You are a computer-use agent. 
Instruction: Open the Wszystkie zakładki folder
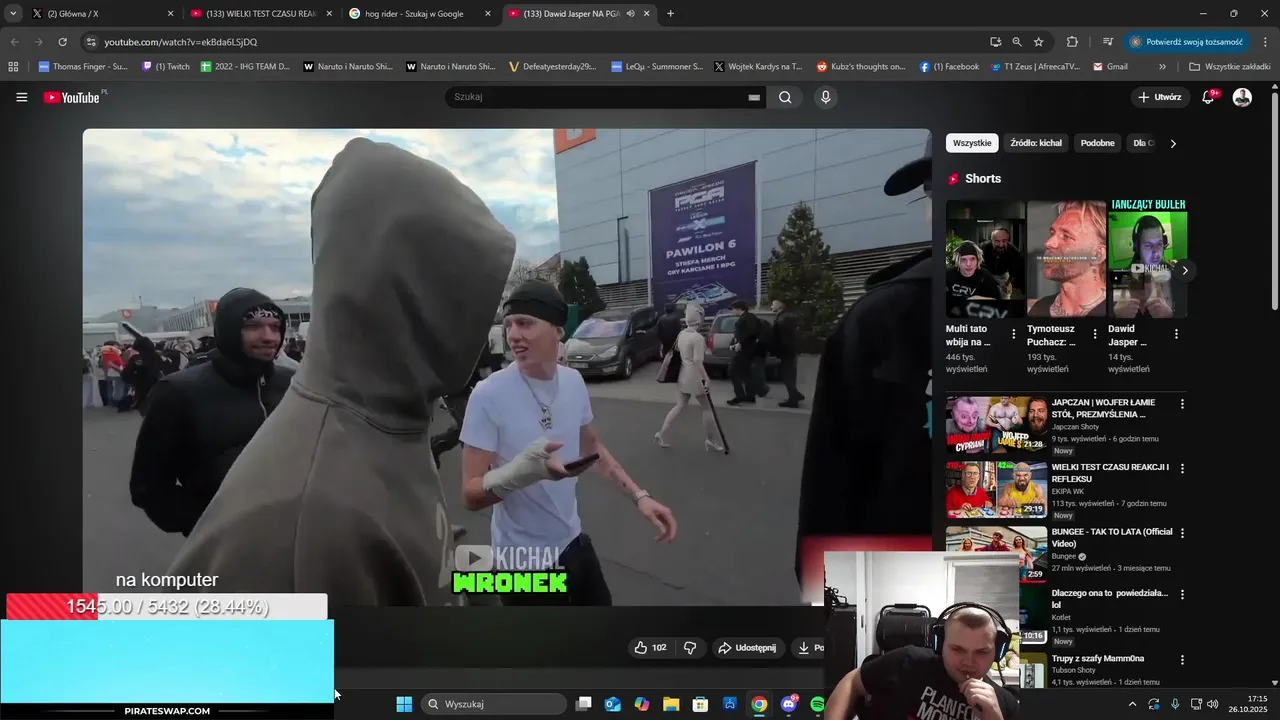1229,67
